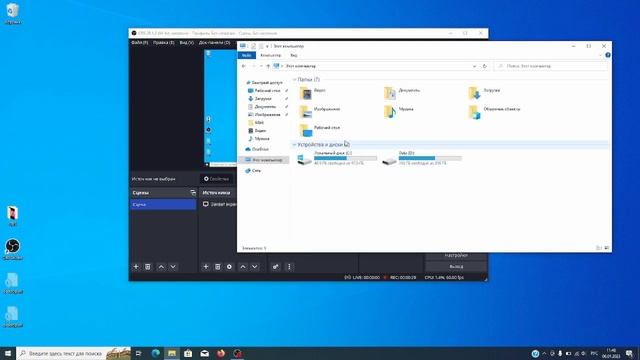This screenshot has height=360, width=640.
Task: Open the Вид ribbon tab in Explorer
Action: pos(293,55)
